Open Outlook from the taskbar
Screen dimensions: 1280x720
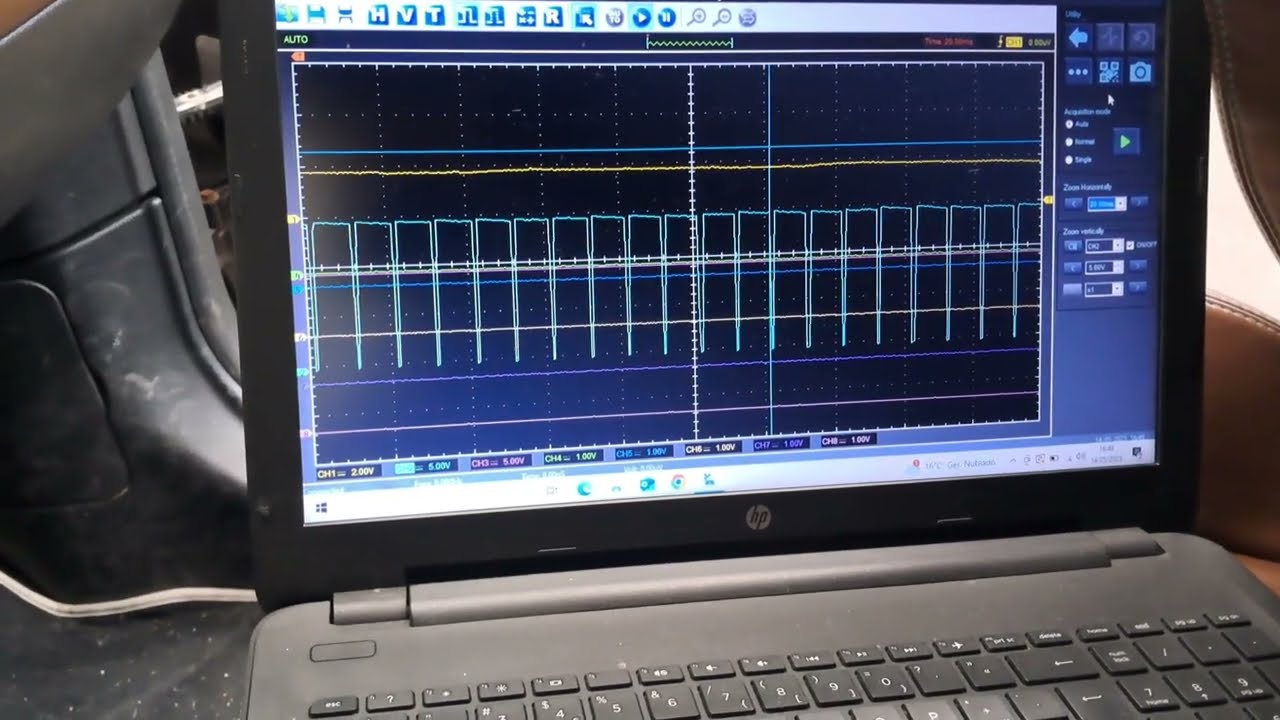(647, 485)
